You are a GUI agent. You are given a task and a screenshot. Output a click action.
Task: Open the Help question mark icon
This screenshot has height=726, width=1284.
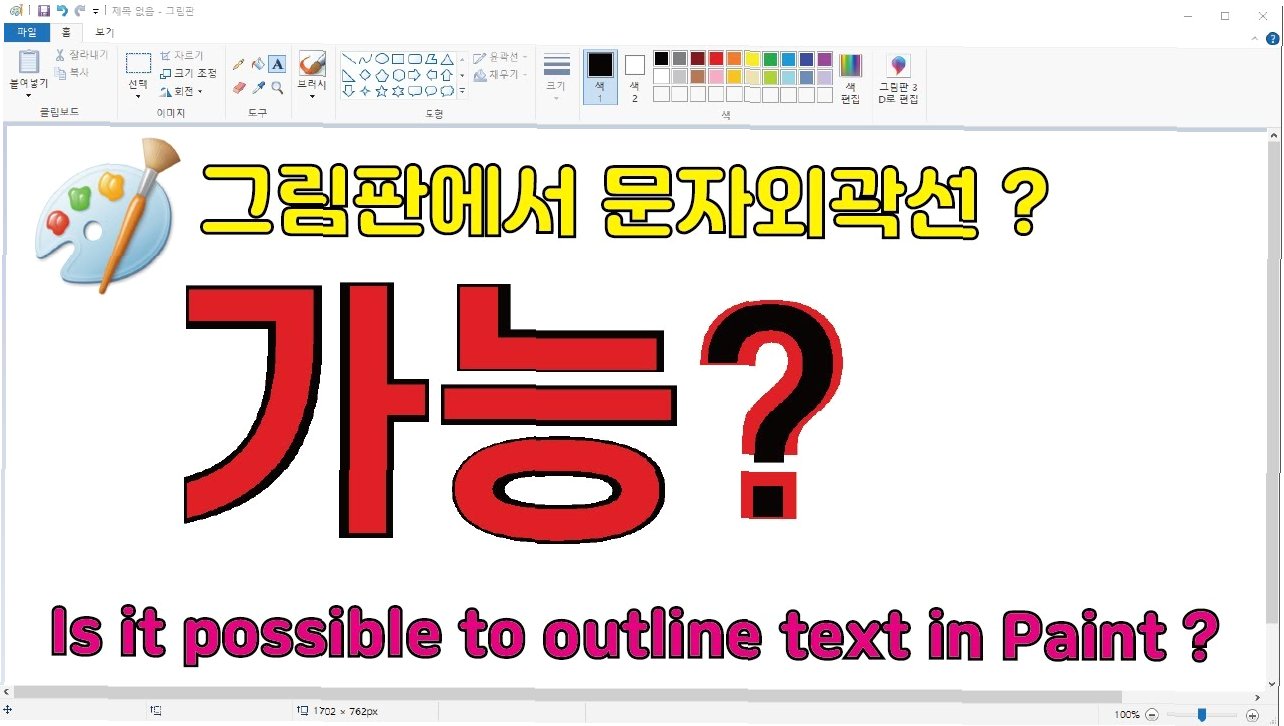(1273, 38)
